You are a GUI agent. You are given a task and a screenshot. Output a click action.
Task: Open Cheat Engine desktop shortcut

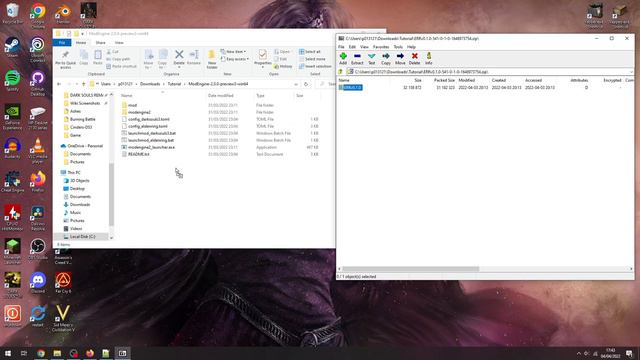click(12, 182)
